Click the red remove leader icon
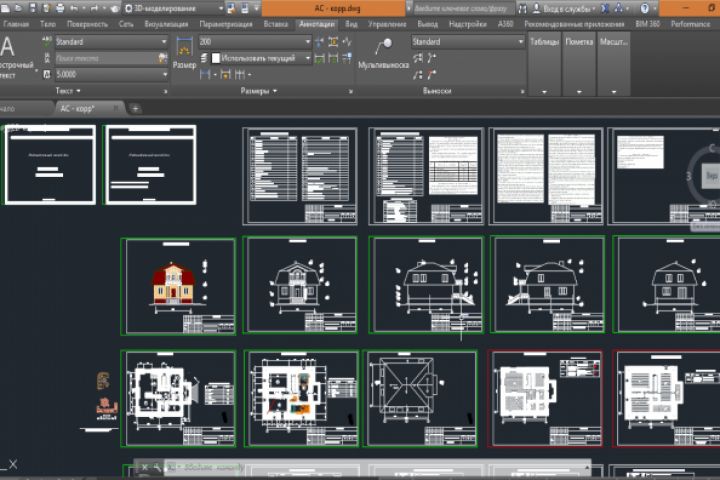Viewport: 720px width, 480px height. pyautogui.click(x=432, y=74)
